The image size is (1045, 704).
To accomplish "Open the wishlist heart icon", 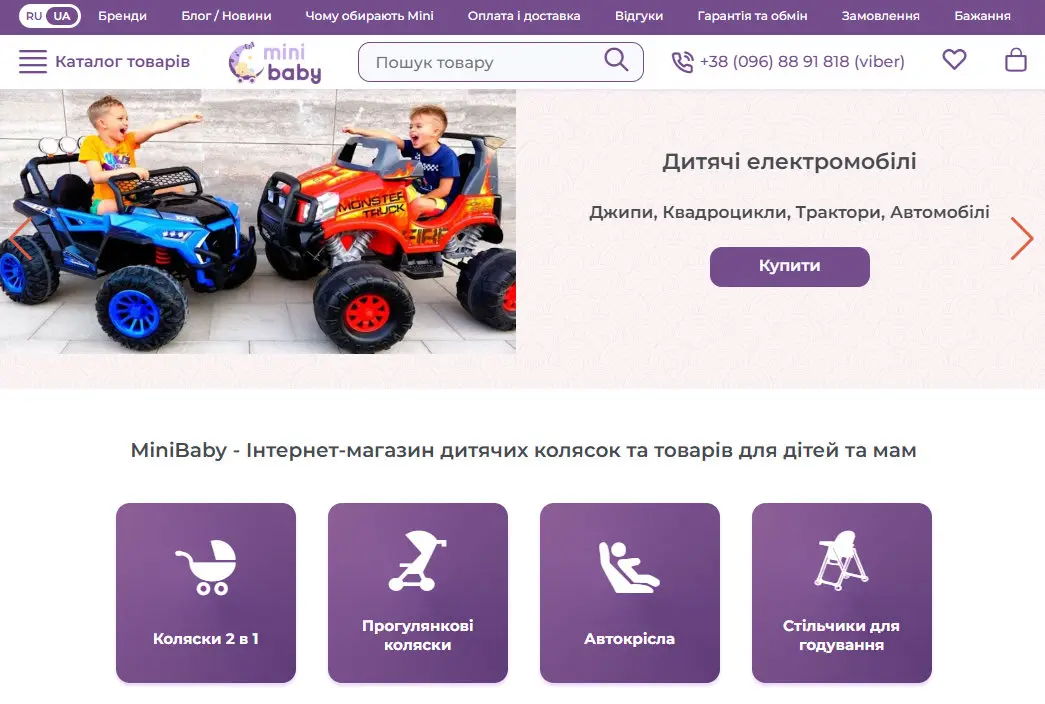I will click(x=954, y=60).
